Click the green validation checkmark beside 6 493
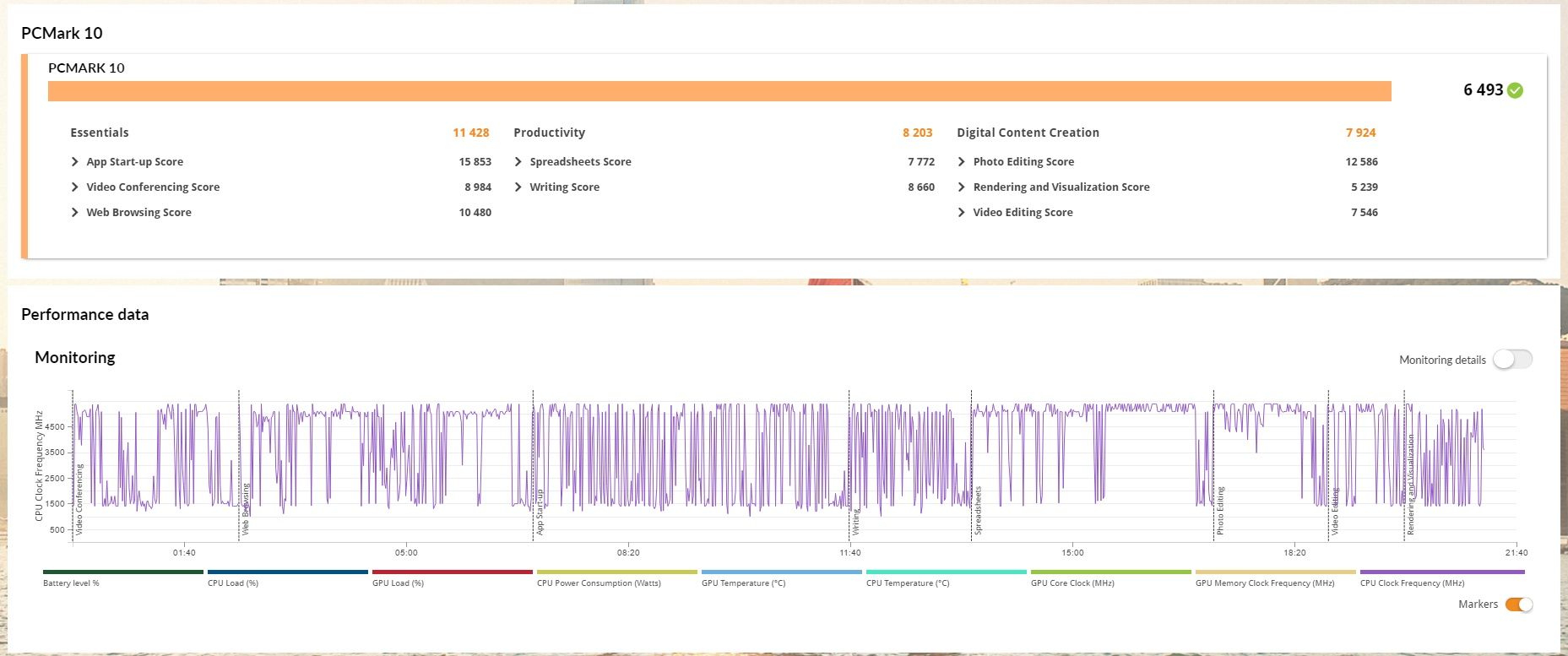The width and height of the screenshot is (1568, 656). [1516, 90]
